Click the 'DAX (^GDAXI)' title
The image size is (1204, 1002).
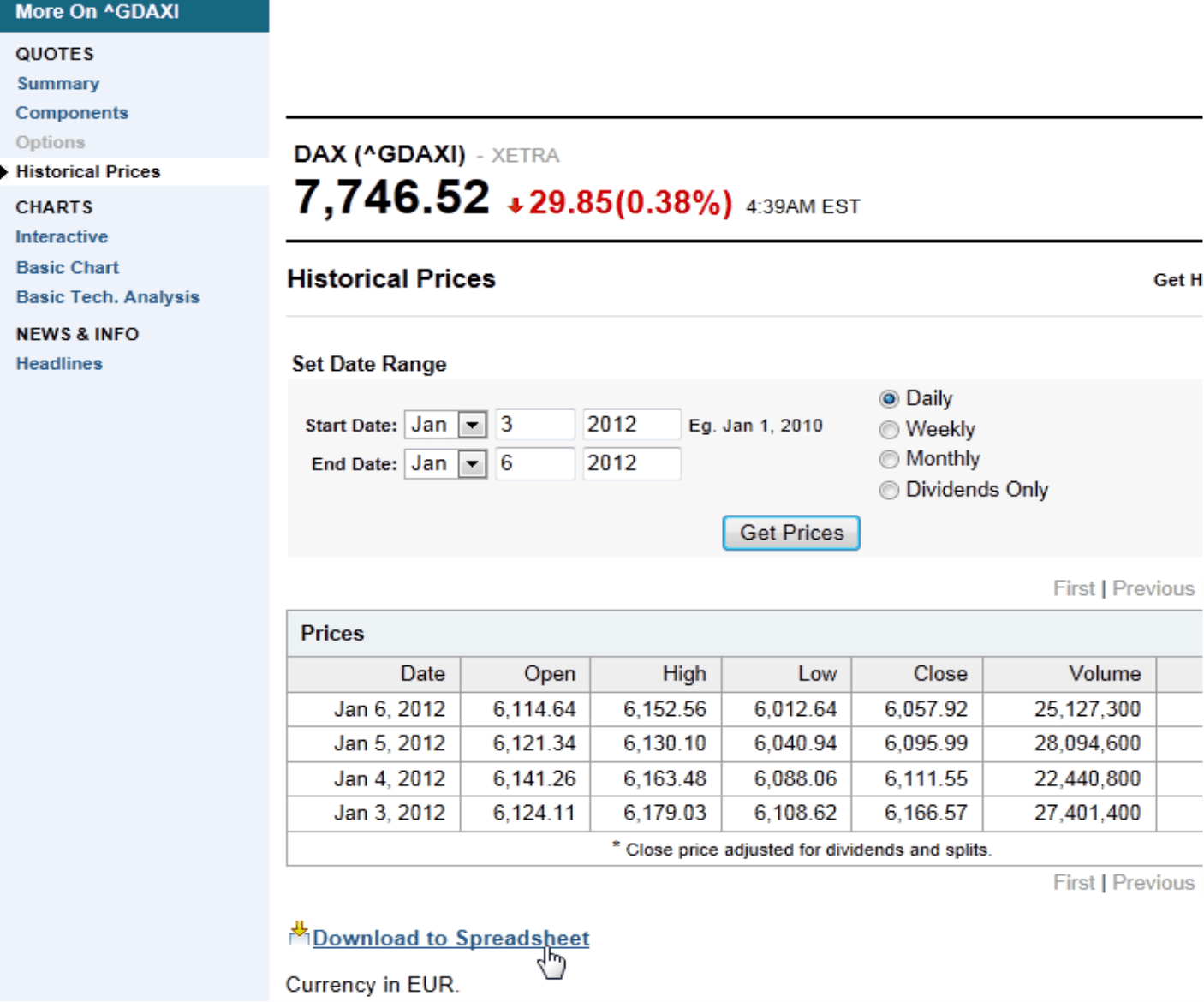[x=379, y=154]
